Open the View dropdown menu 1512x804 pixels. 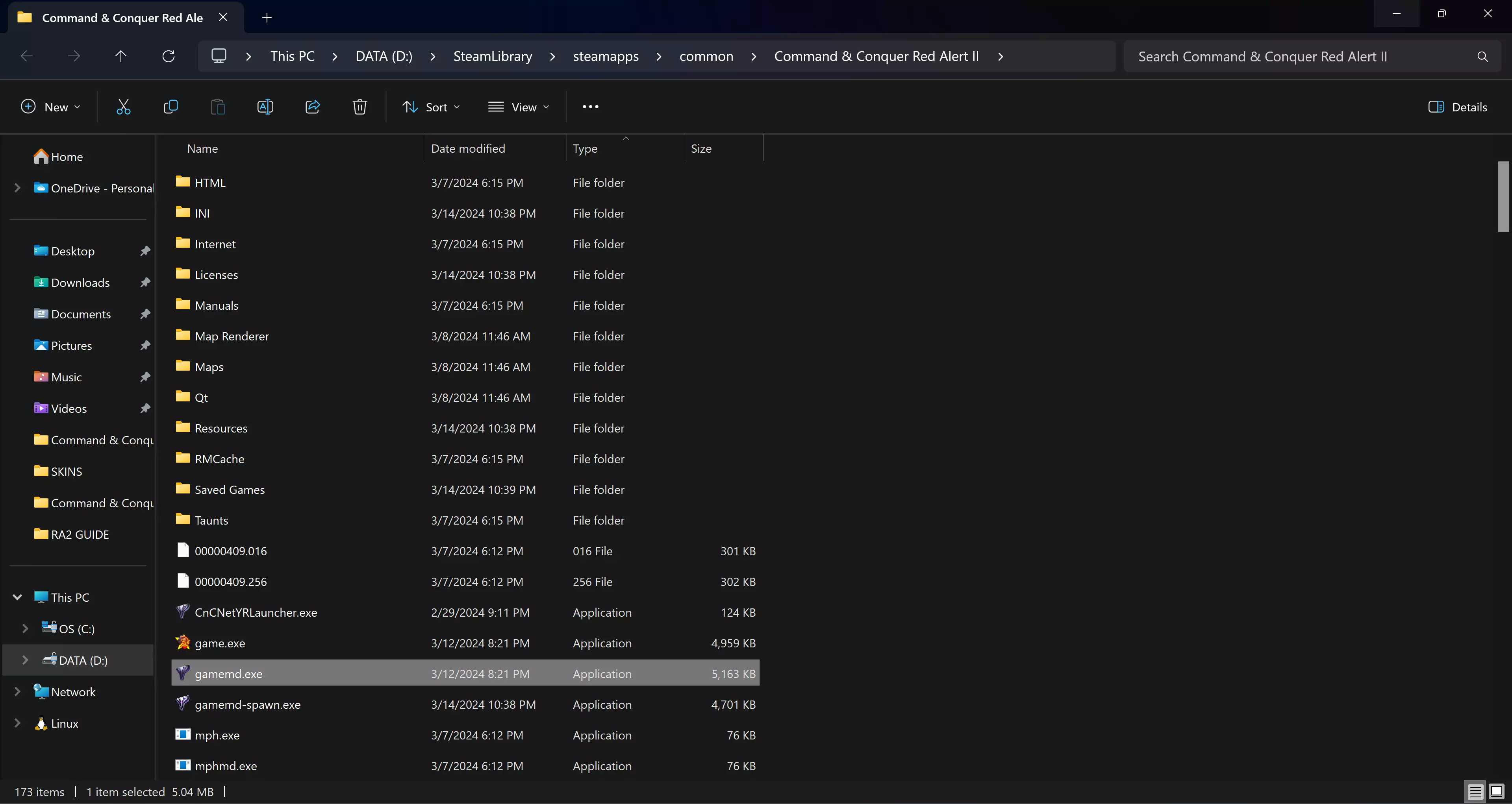tap(519, 107)
